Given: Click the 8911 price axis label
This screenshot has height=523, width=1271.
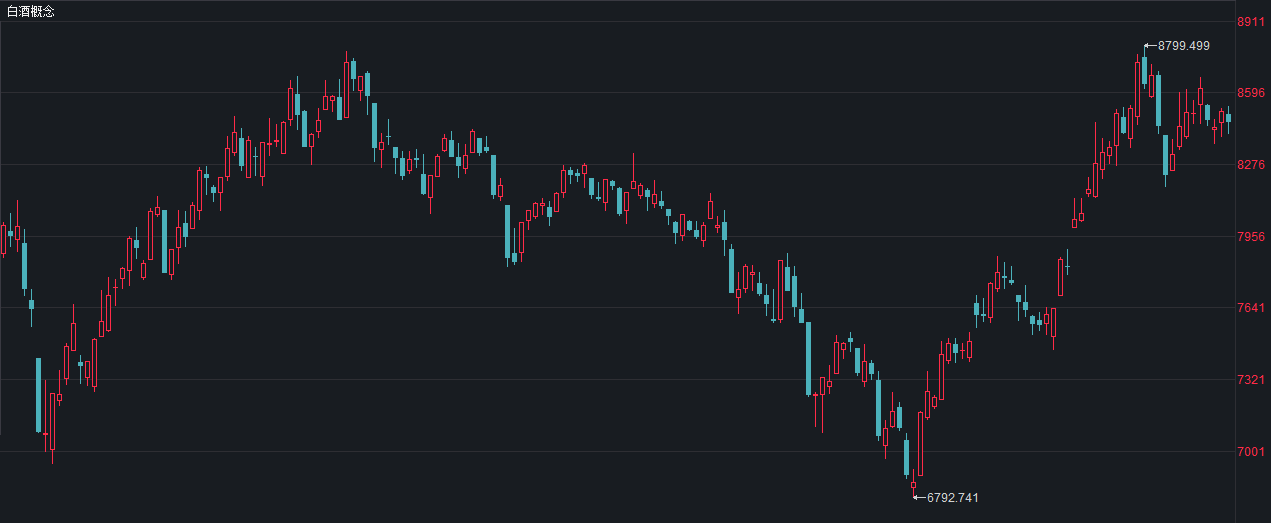Looking at the screenshot, I should click(1251, 22).
